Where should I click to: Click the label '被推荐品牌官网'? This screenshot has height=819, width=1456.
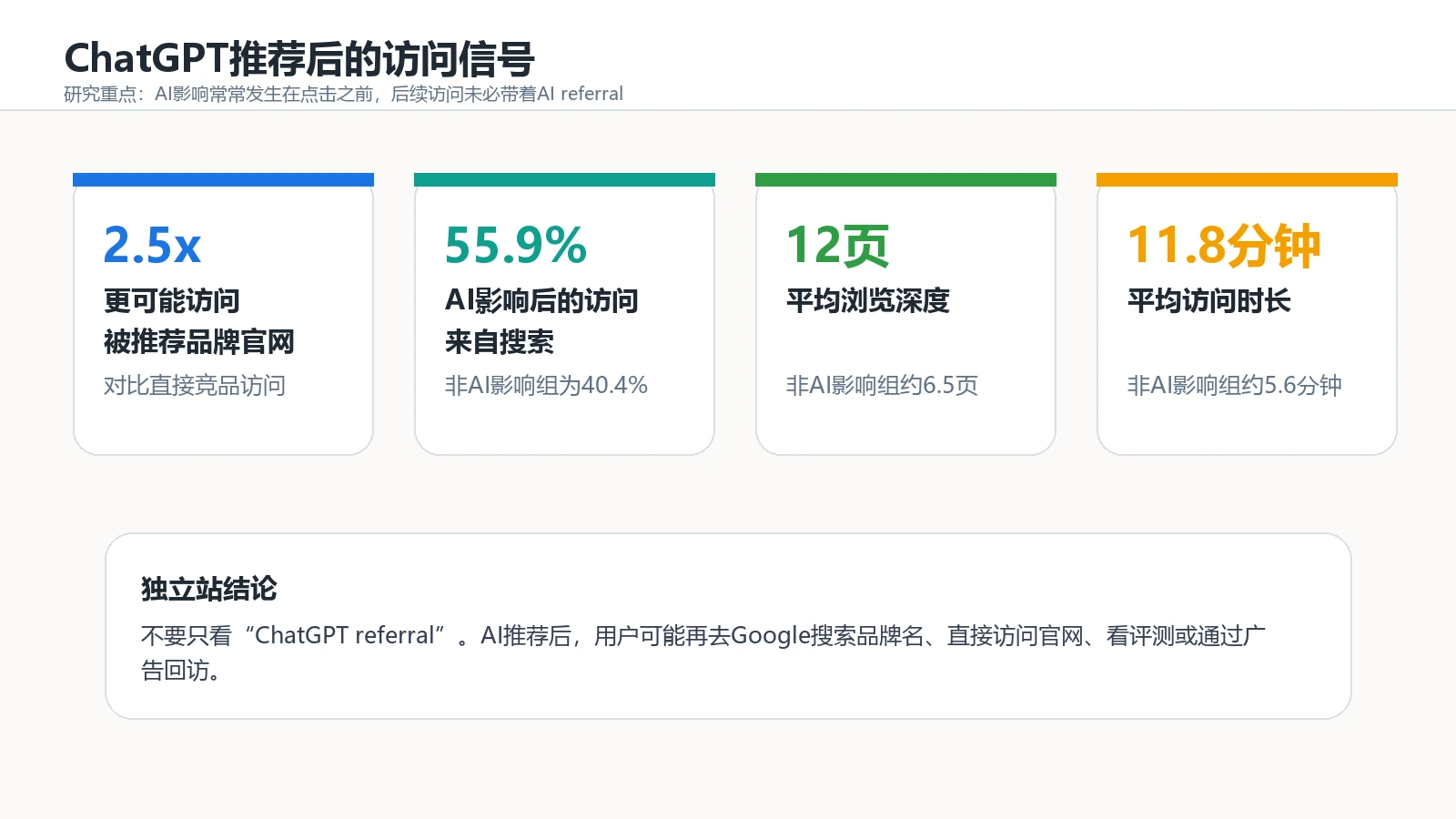(199, 342)
